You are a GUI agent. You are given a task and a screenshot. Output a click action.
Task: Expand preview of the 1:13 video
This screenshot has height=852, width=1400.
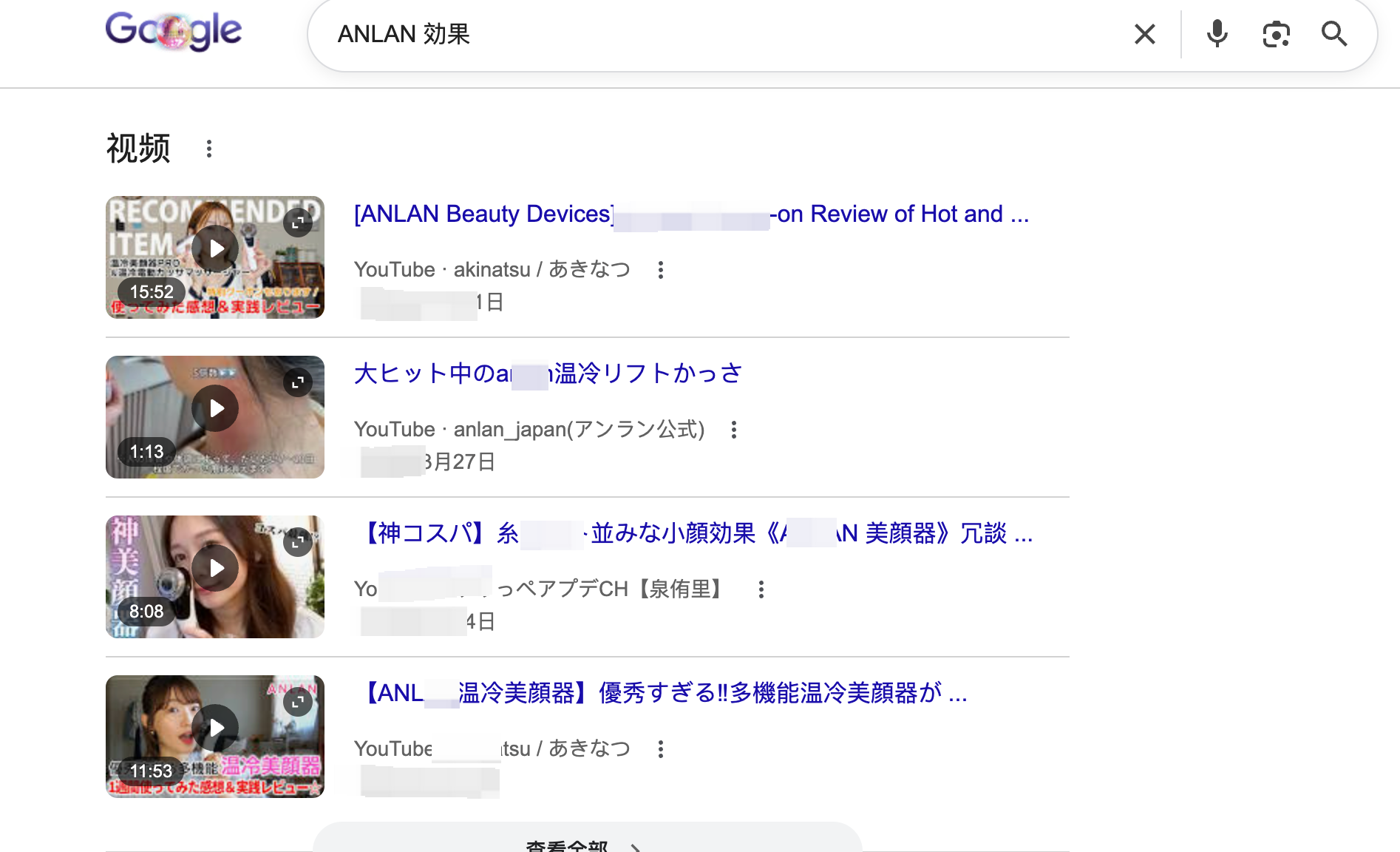point(298,382)
